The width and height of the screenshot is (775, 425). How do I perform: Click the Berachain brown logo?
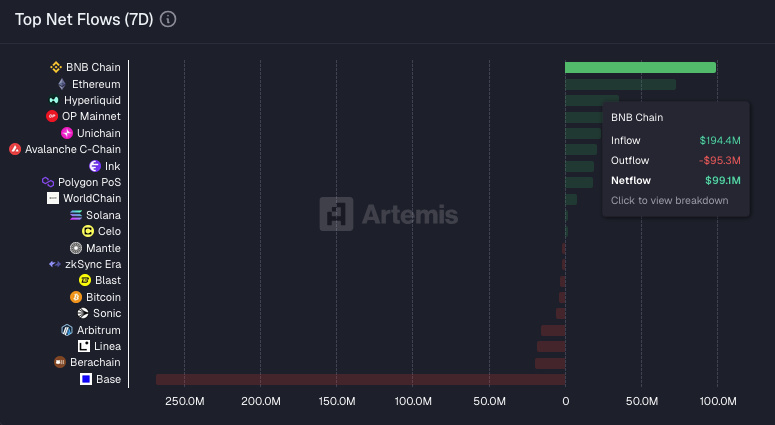coord(60,362)
